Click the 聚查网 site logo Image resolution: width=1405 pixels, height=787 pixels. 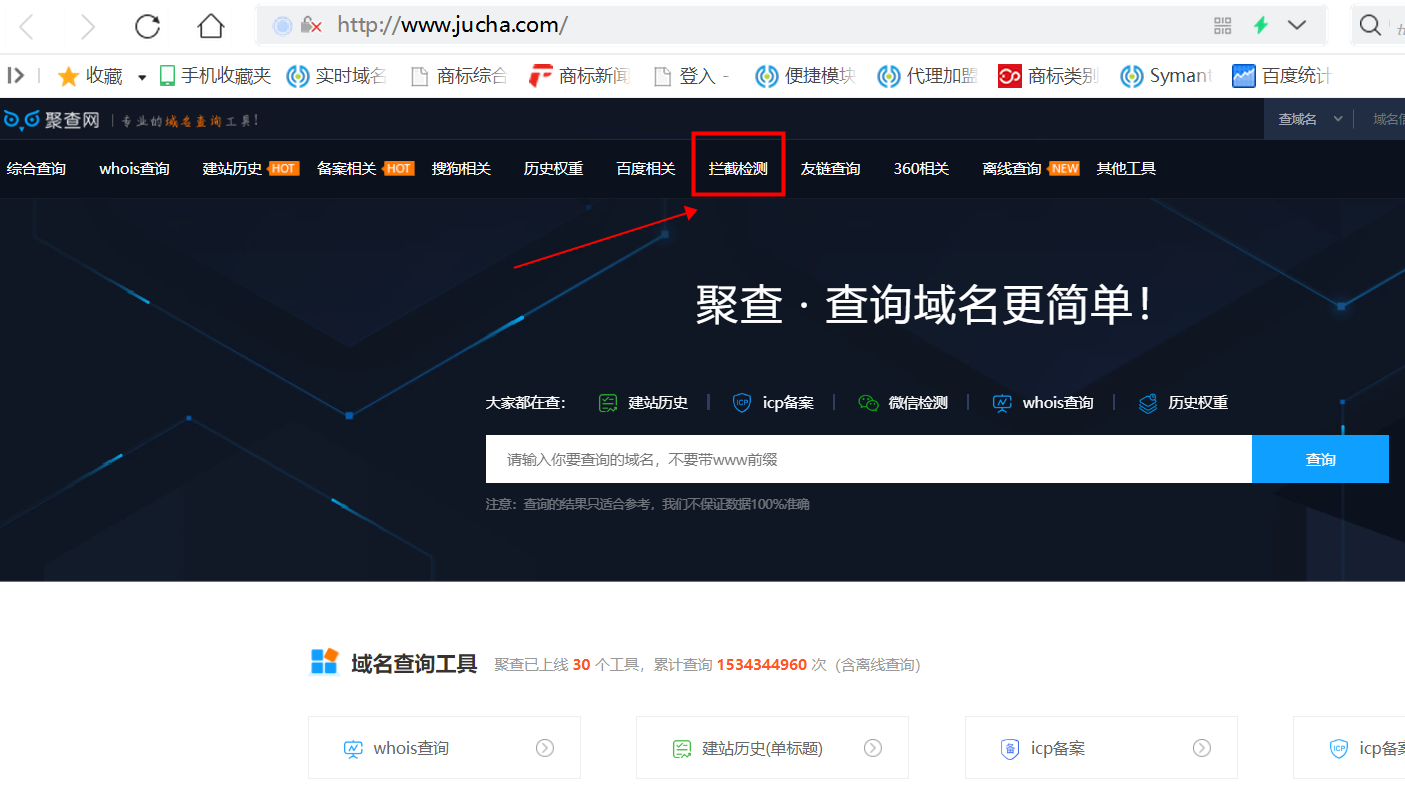click(x=52, y=120)
